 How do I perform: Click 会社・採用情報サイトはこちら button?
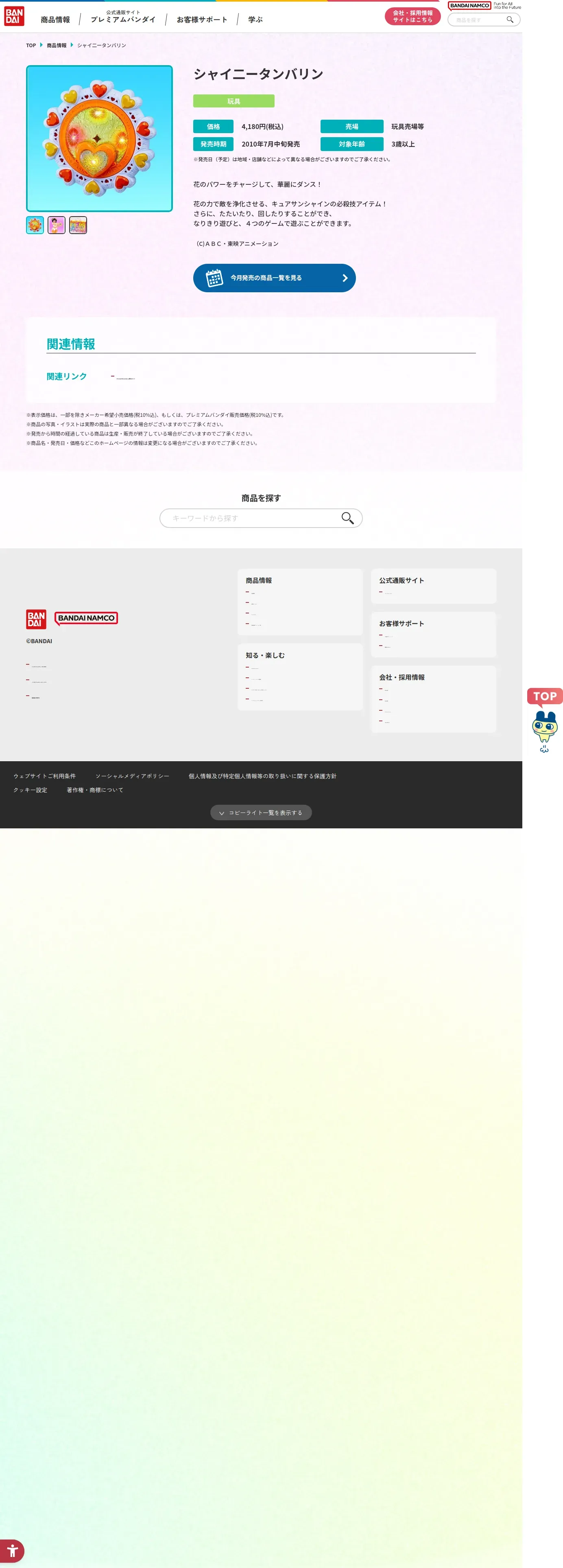412,16
